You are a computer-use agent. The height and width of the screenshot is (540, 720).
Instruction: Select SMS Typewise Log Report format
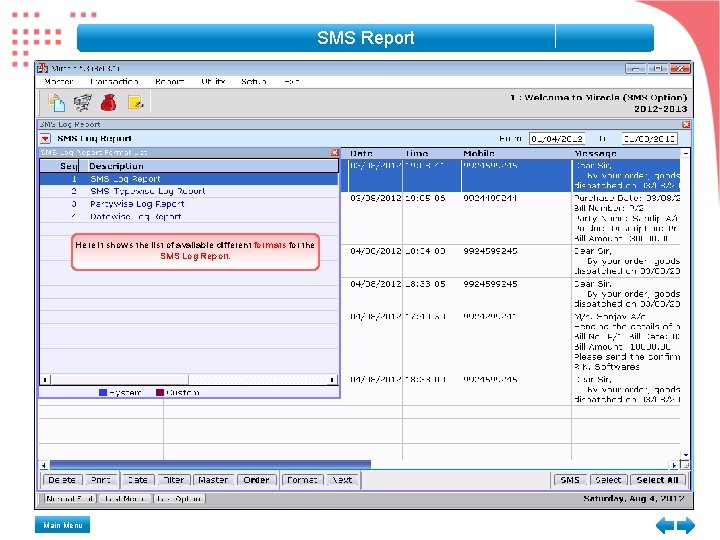189,191
